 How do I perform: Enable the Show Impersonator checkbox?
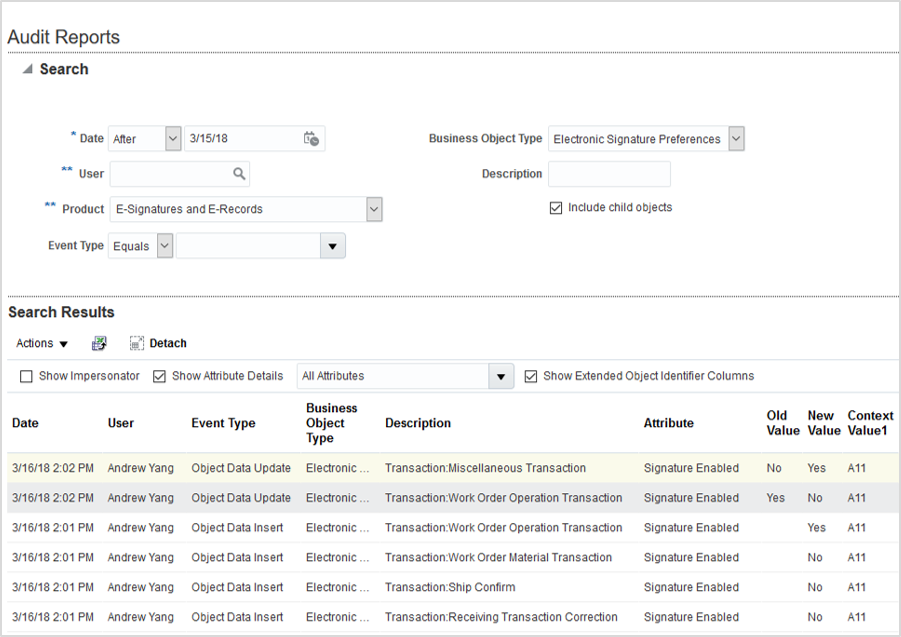pyautogui.click(x=26, y=376)
